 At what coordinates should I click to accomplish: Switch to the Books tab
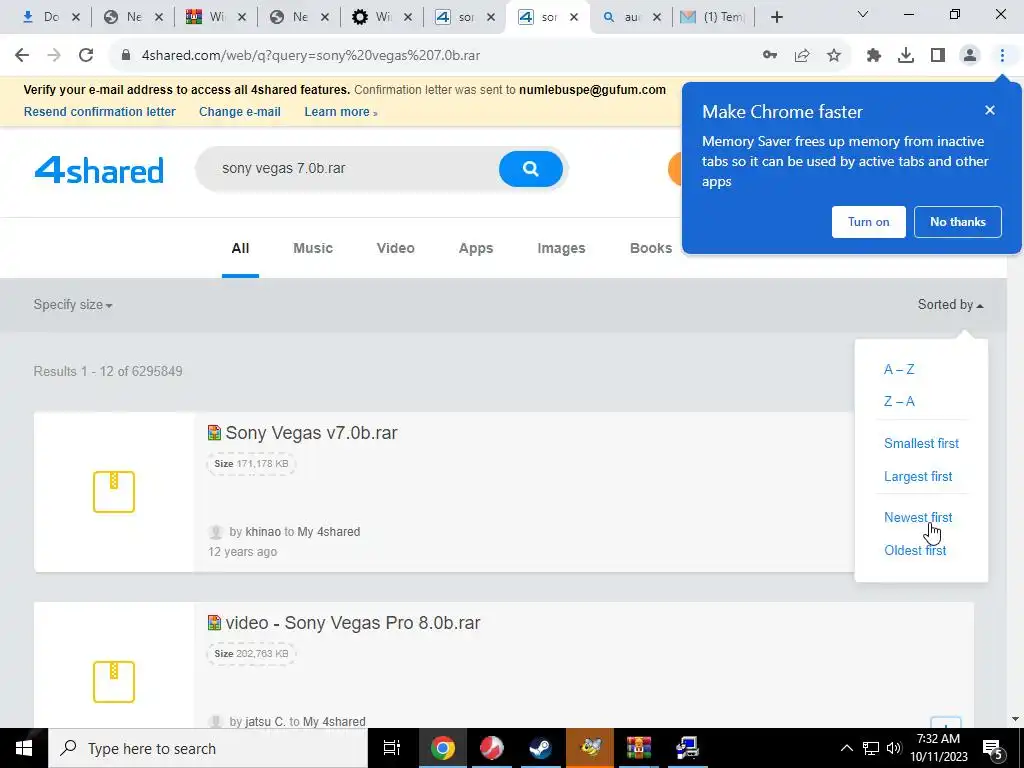(650, 248)
